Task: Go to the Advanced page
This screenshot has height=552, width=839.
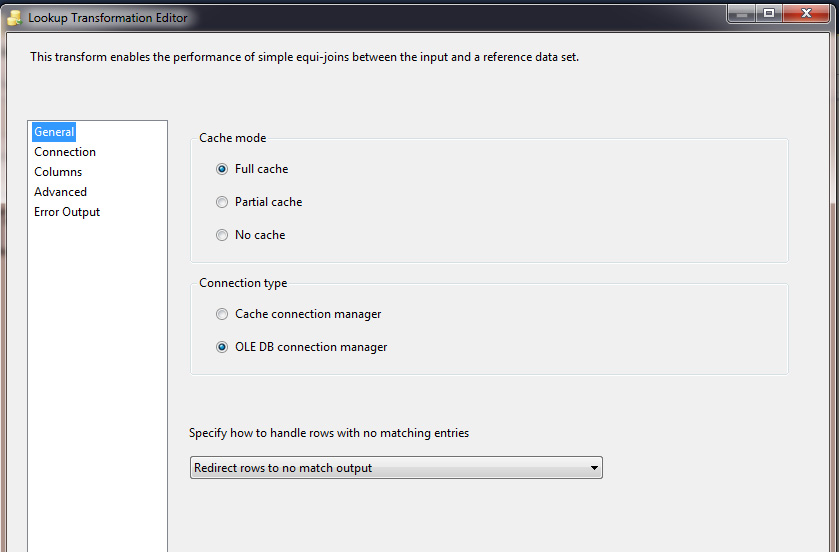Action: pyautogui.click(x=60, y=191)
